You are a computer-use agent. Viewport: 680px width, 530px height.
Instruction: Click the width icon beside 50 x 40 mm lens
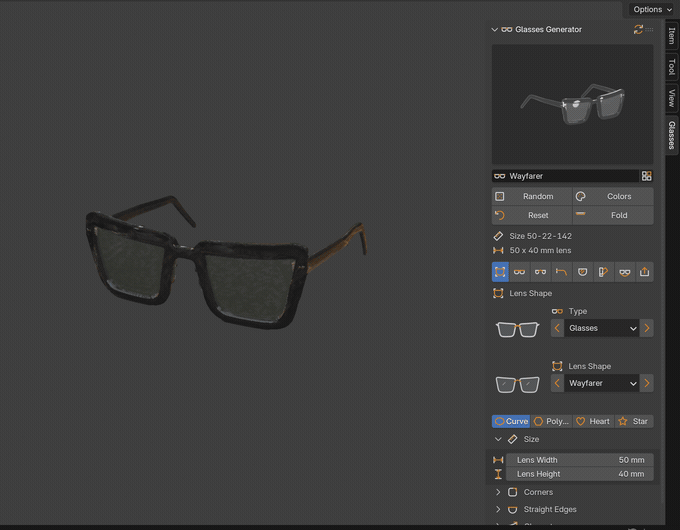[498, 250]
